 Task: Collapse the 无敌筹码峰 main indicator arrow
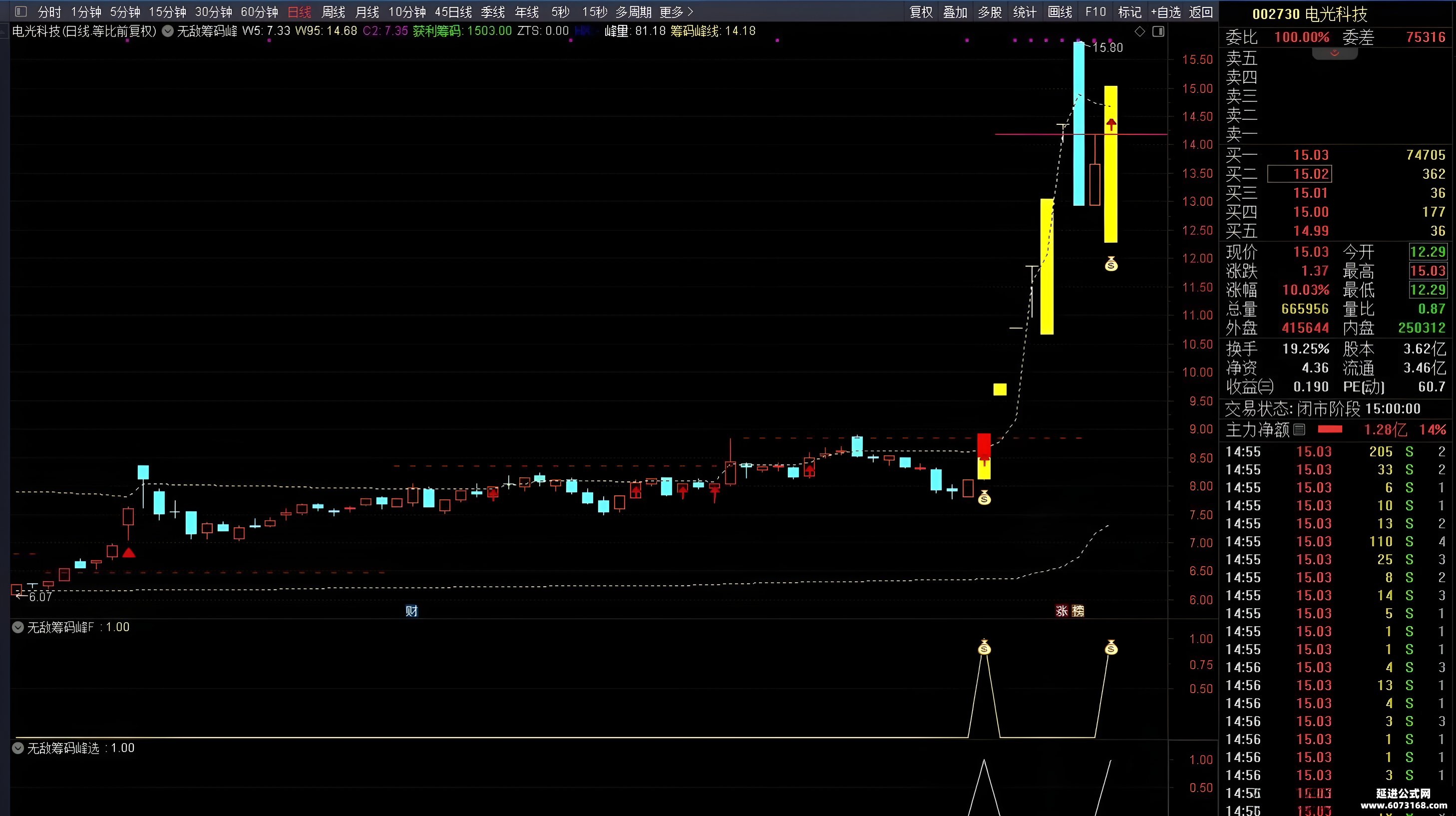click(x=168, y=31)
